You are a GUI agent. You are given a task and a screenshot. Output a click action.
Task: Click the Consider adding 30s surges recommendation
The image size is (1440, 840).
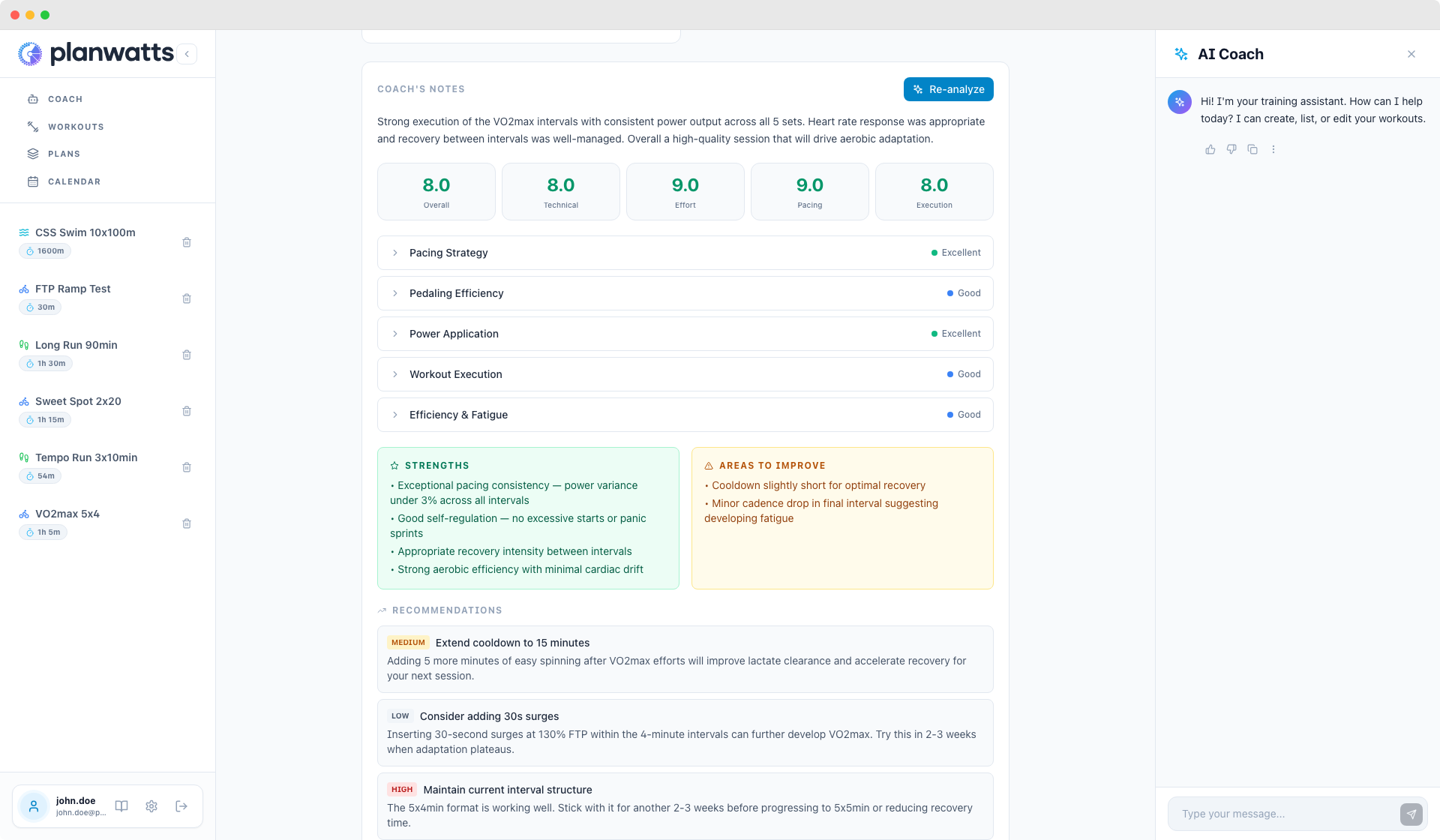(x=685, y=733)
